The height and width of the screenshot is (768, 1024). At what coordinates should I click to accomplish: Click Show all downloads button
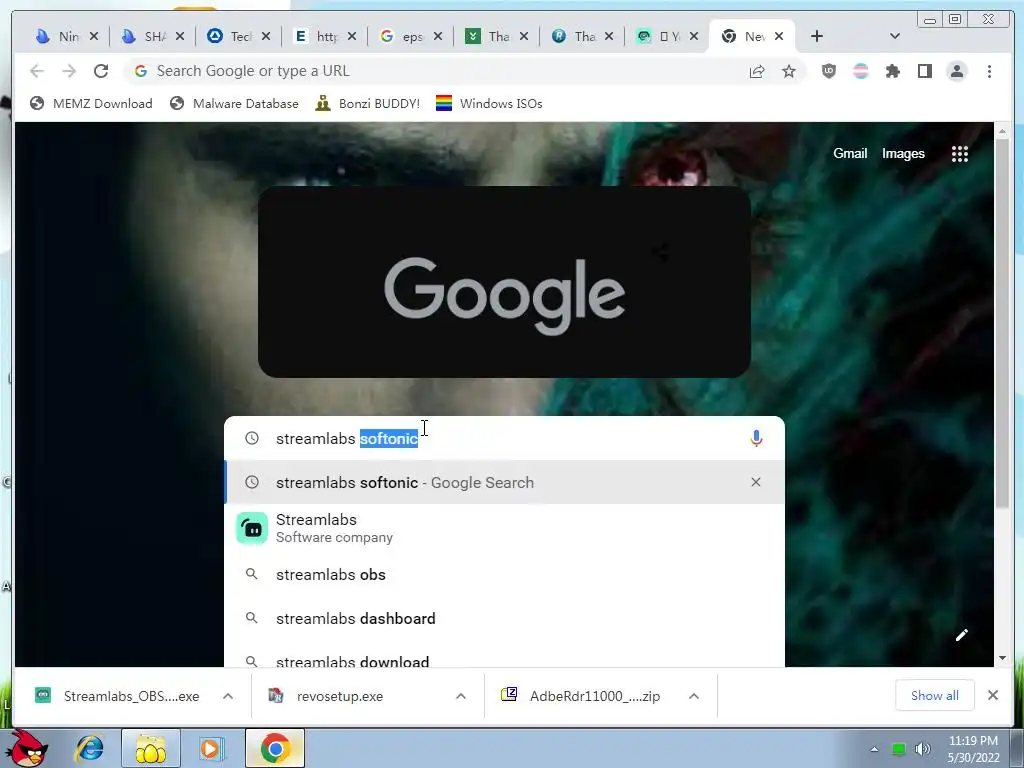pyautogui.click(x=935, y=696)
